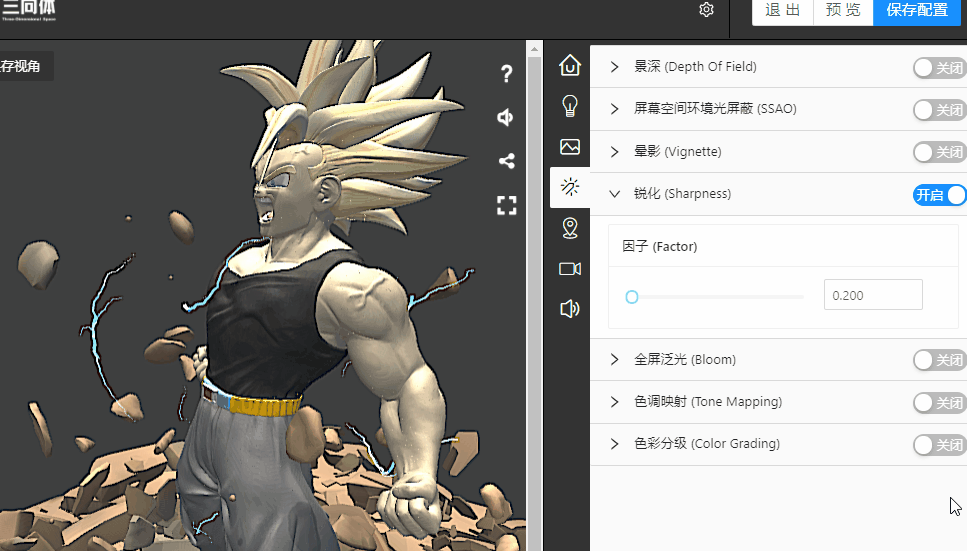Open the camera video settings tab
Viewport: 967px width, 551px height.
pyautogui.click(x=570, y=269)
